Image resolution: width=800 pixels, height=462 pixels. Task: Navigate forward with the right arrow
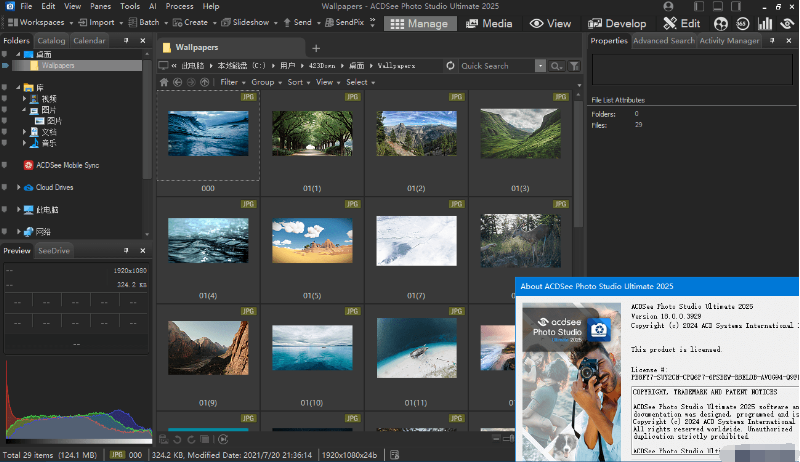point(191,82)
